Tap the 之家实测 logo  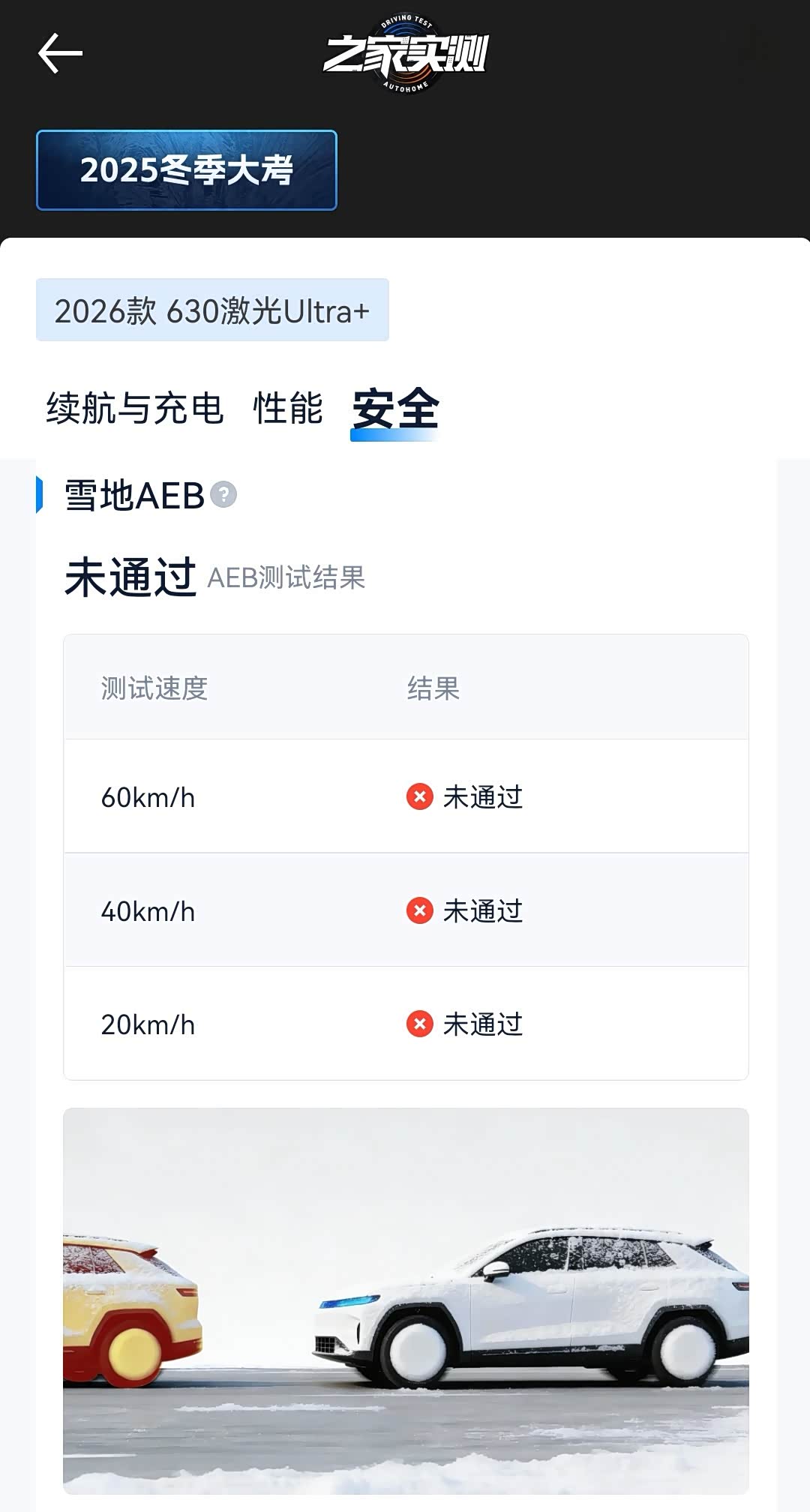406,54
